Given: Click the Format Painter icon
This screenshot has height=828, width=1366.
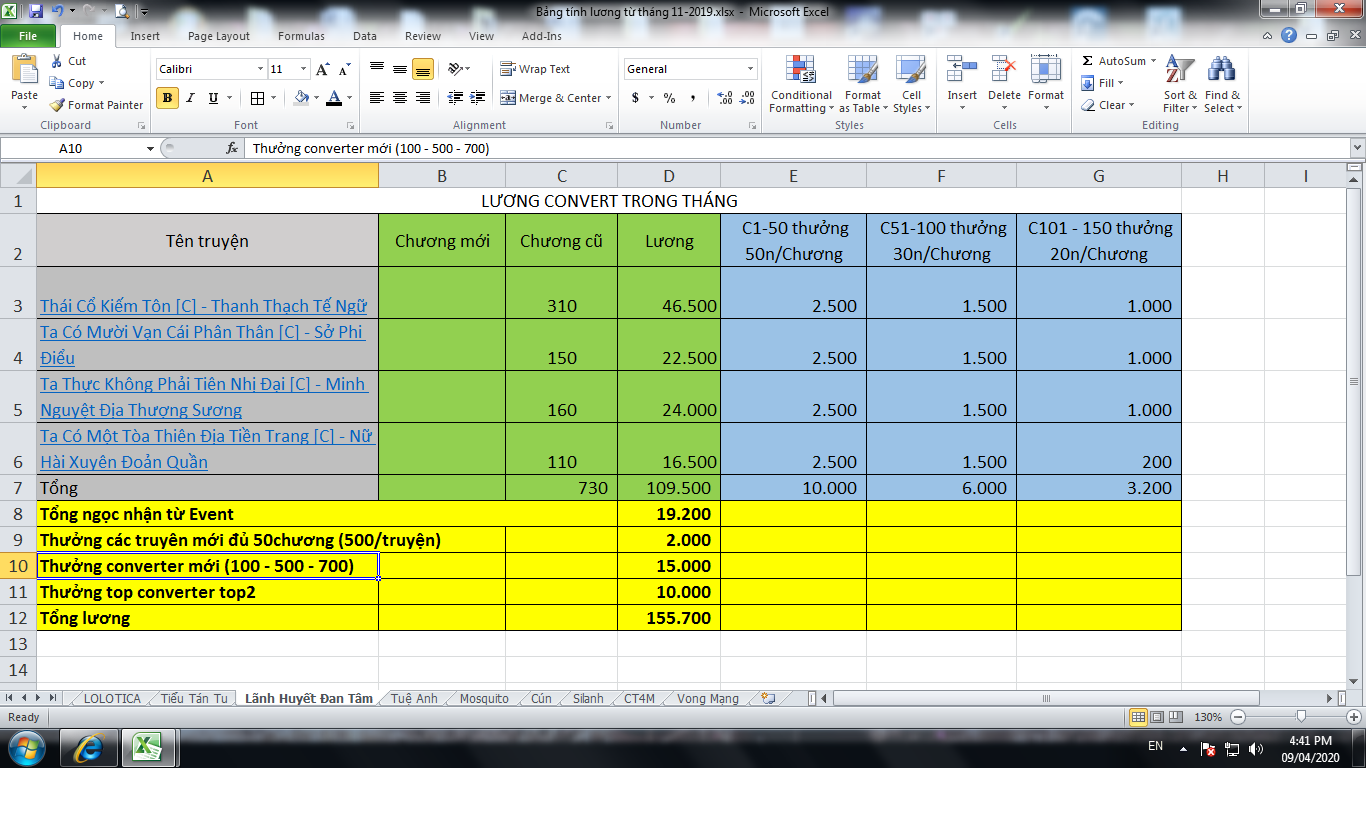Looking at the screenshot, I should click(x=58, y=105).
